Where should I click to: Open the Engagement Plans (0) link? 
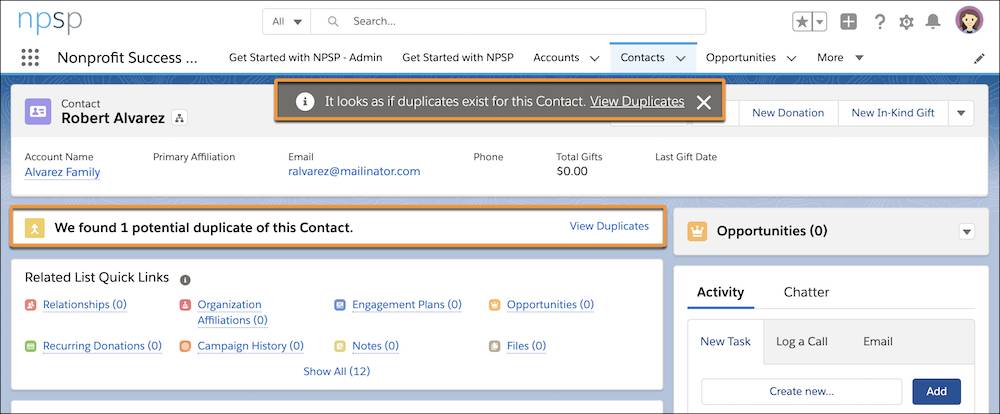point(407,305)
